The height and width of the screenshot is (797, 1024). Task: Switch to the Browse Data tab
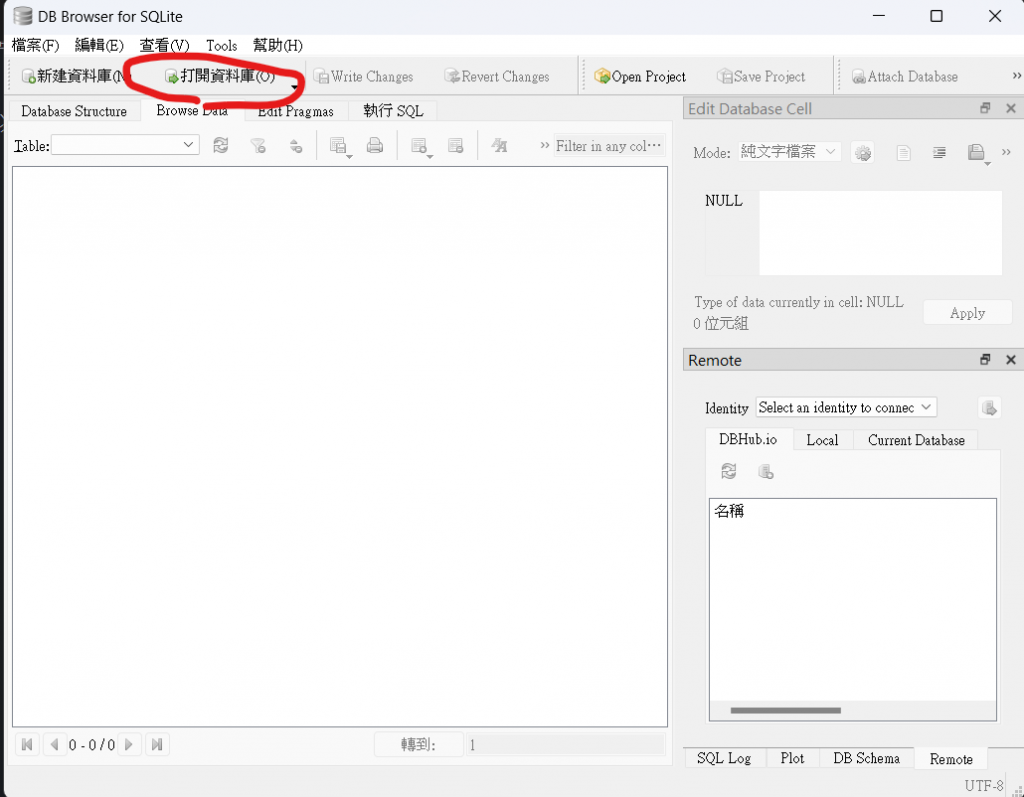tap(192, 110)
